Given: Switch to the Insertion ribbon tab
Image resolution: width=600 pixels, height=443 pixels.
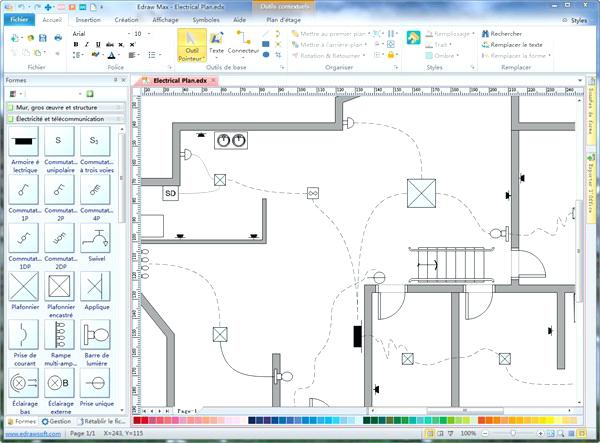Looking at the screenshot, I should pos(88,20).
